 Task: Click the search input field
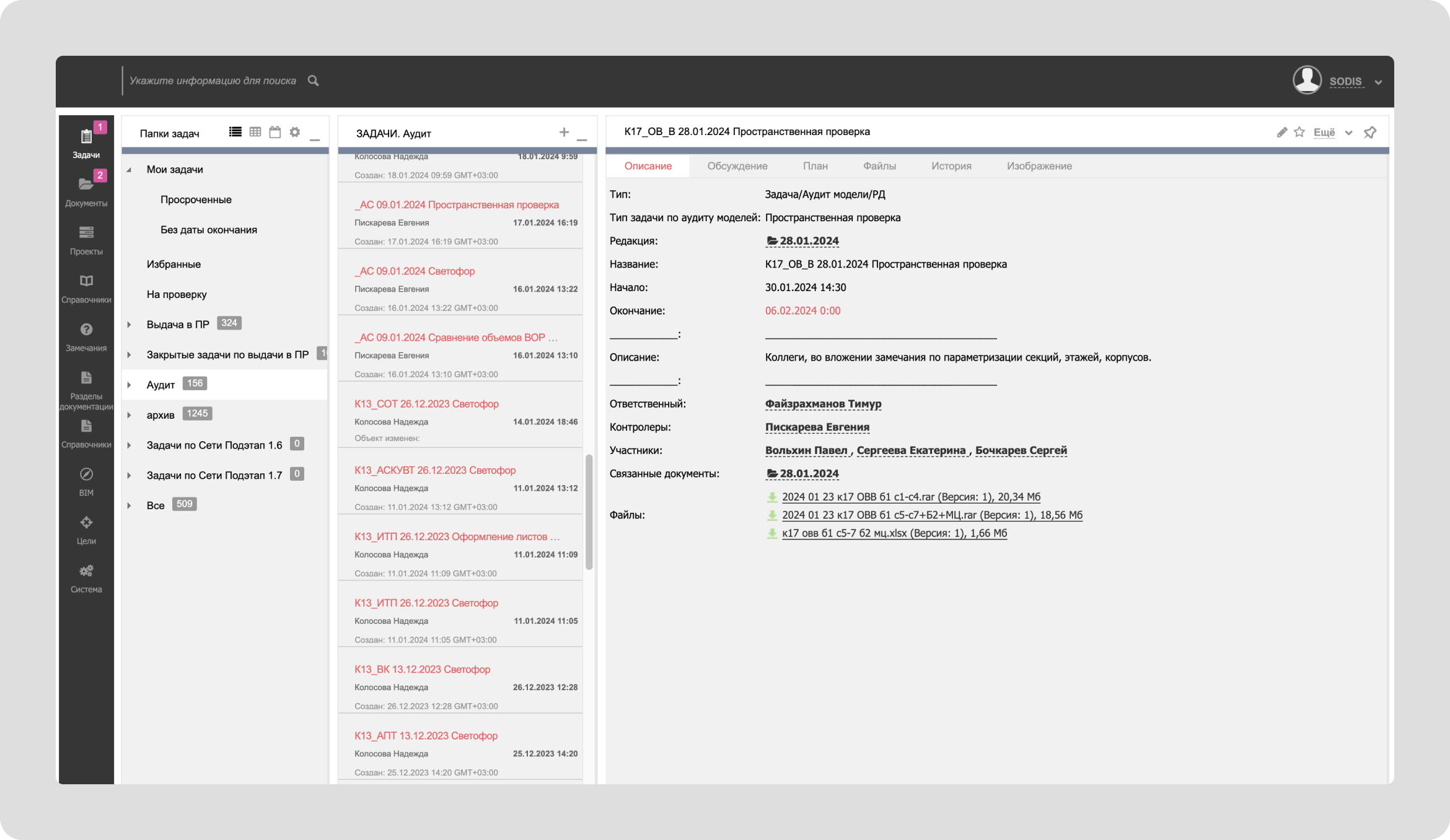(213, 81)
